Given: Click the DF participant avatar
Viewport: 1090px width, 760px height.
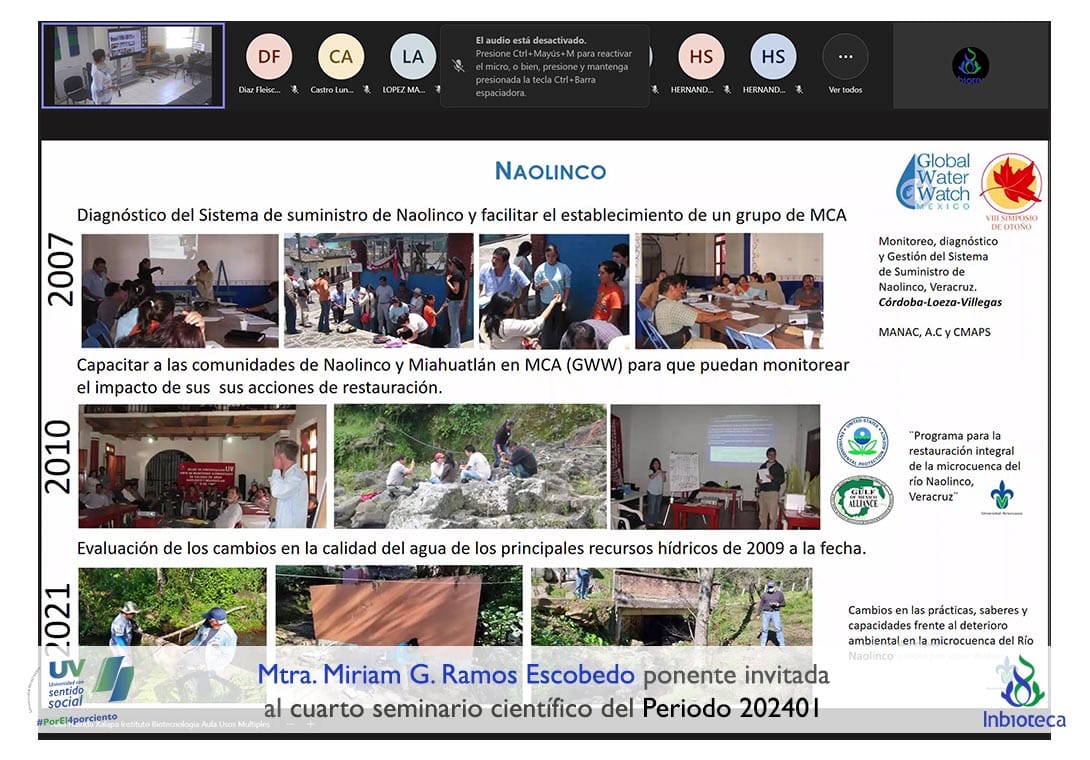Looking at the screenshot, I should (x=269, y=57).
